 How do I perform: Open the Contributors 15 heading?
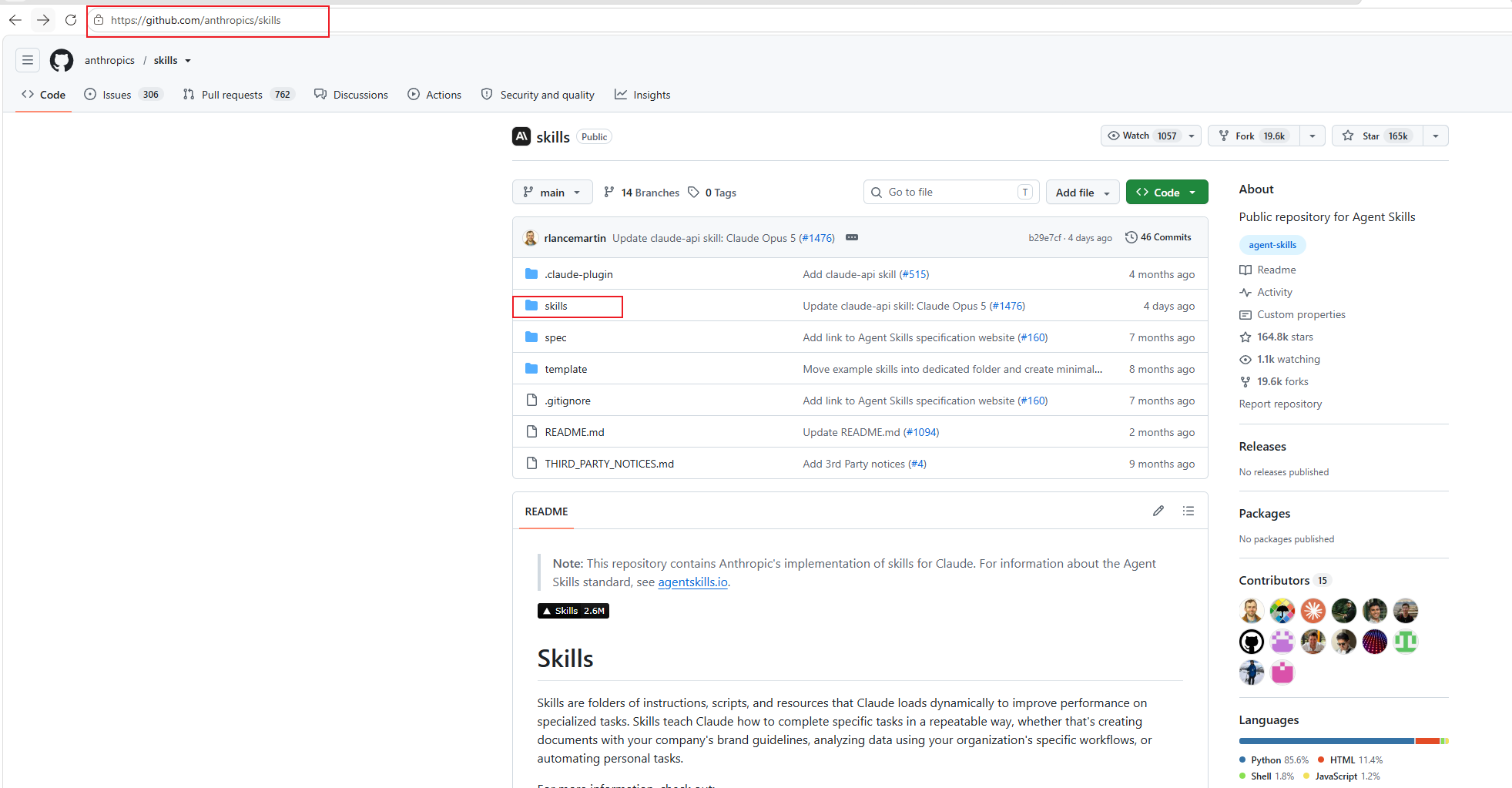click(x=1285, y=580)
